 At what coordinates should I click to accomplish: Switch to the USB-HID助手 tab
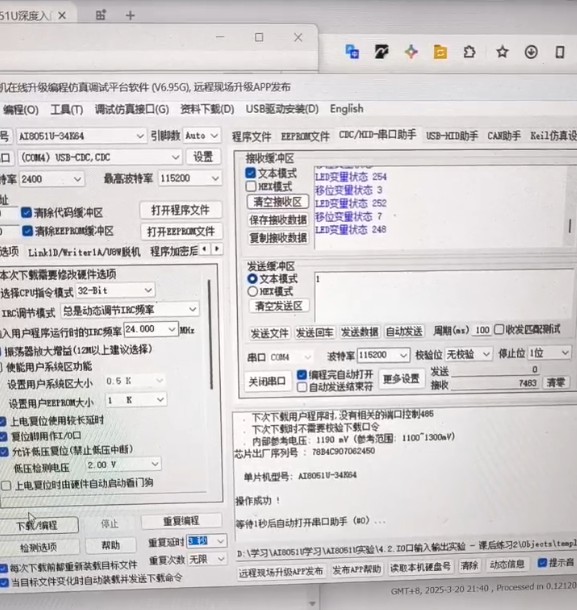[452, 135]
